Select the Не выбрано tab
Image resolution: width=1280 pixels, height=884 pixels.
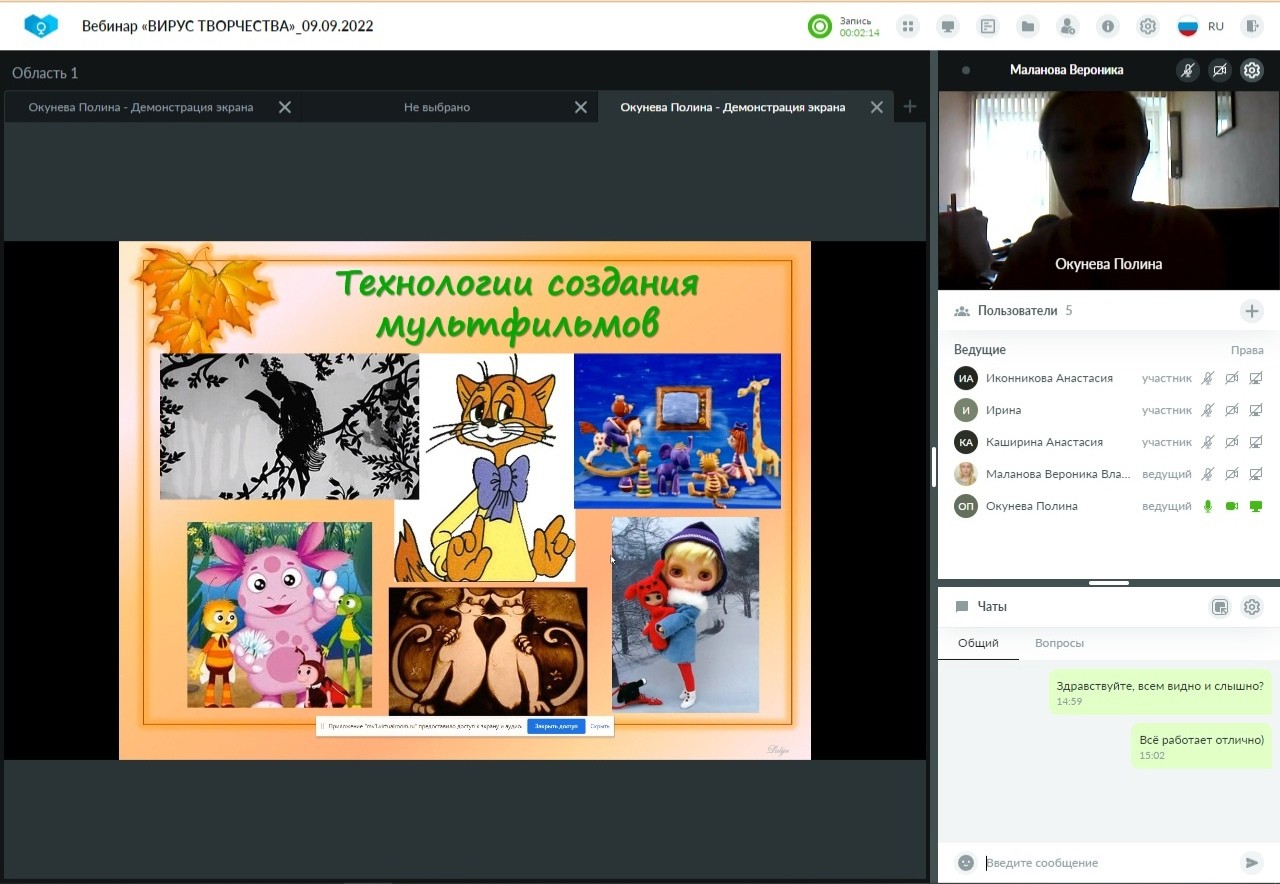(437, 107)
